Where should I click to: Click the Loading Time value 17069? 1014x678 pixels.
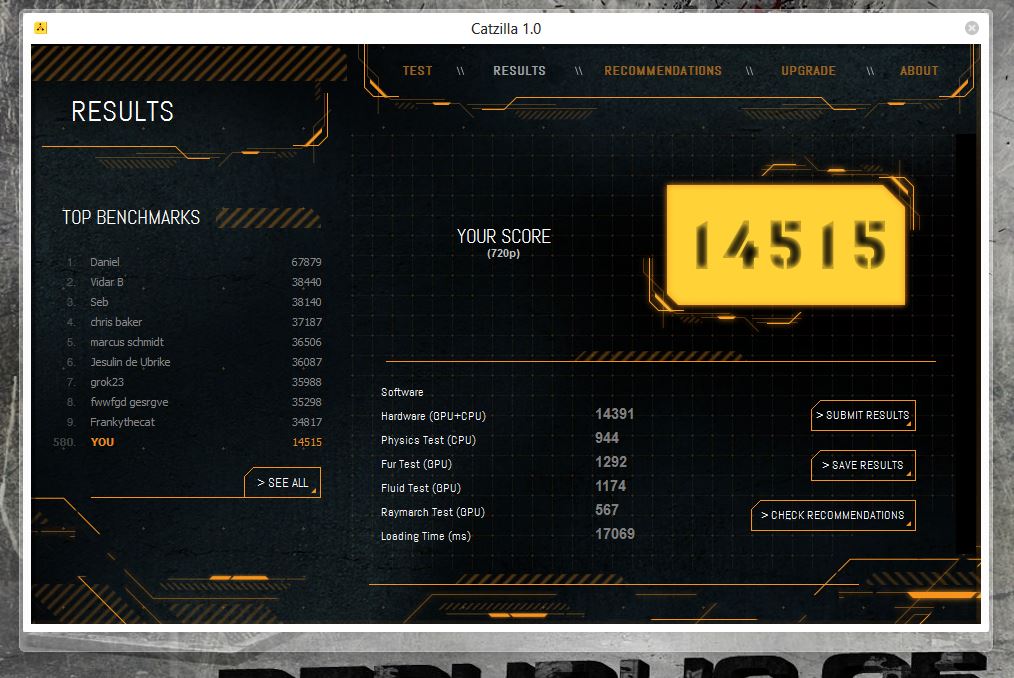[614, 534]
